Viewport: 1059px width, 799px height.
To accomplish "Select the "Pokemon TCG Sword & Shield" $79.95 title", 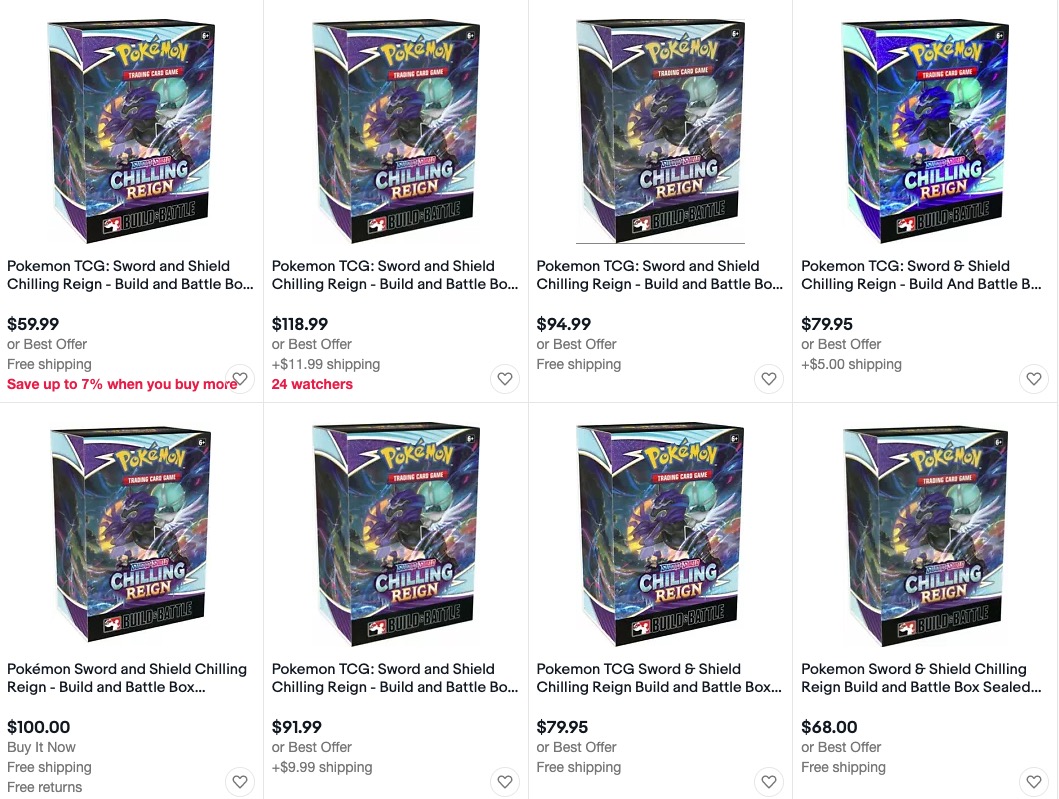I will [x=659, y=678].
